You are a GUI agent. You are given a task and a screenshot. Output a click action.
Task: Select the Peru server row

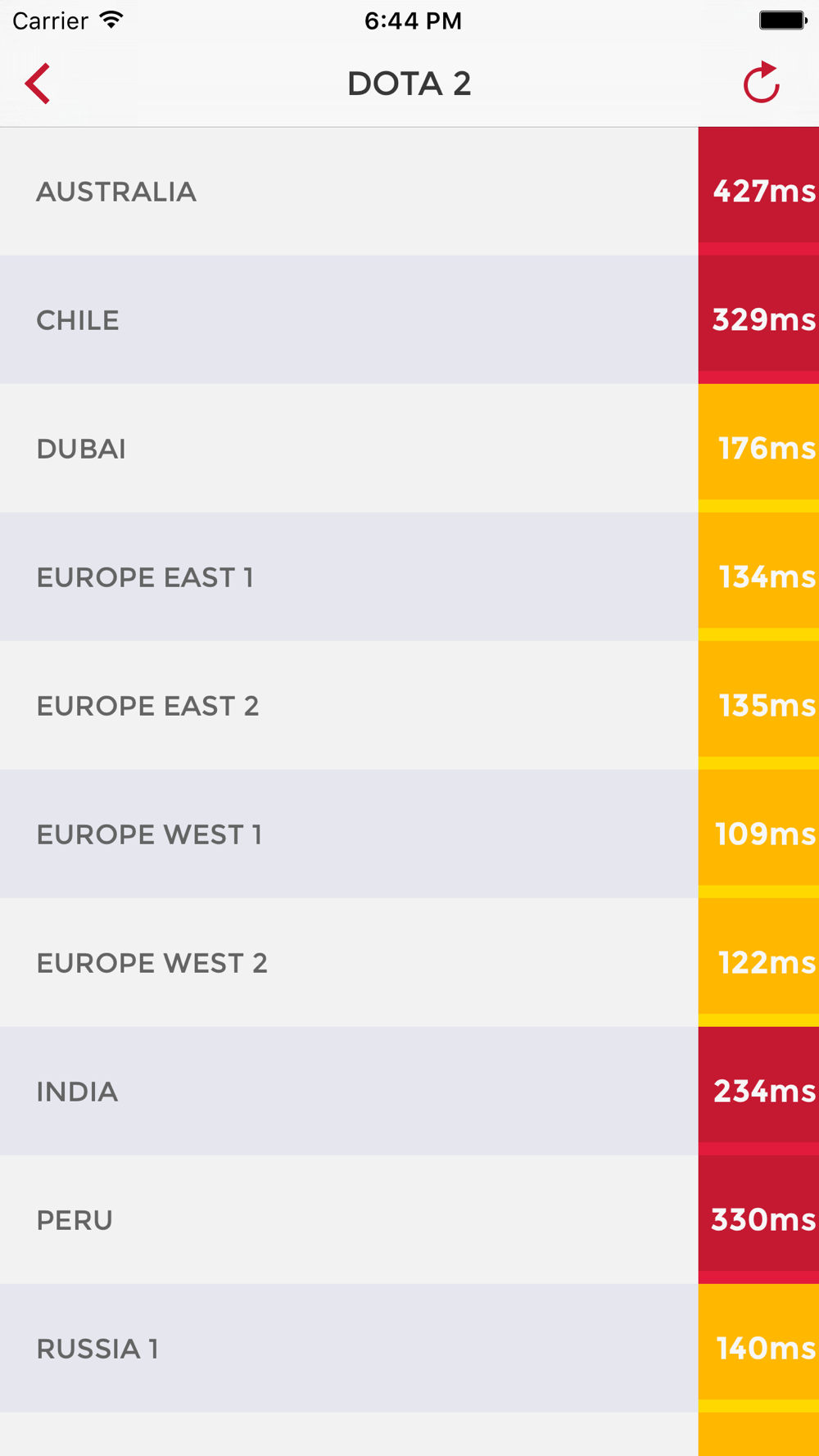409,1220
